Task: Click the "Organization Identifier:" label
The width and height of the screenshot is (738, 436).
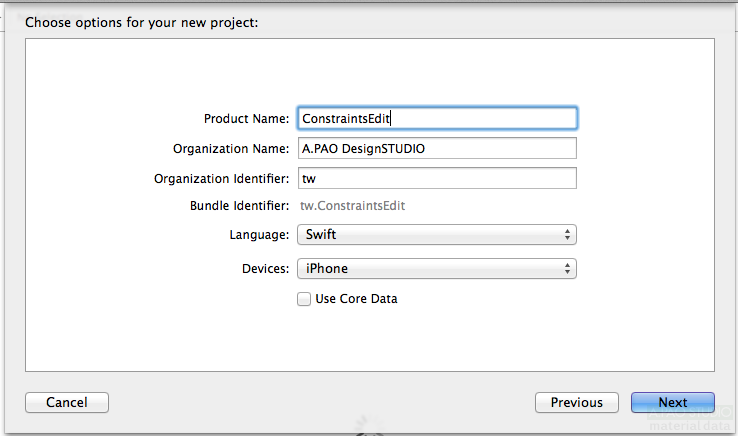Action: [x=221, y=178]
